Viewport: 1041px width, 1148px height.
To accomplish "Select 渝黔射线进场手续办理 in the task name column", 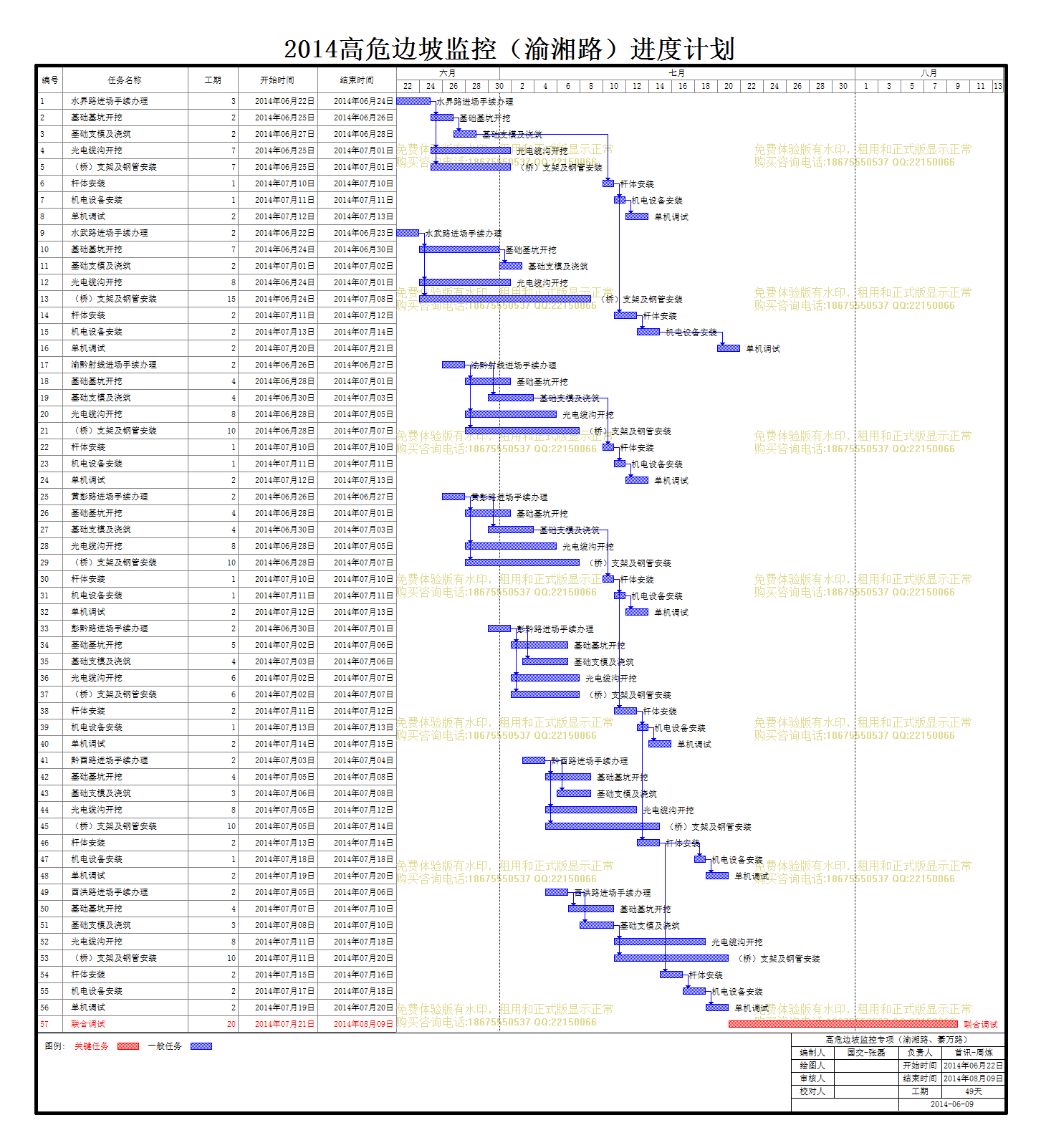I will (114, 365).
